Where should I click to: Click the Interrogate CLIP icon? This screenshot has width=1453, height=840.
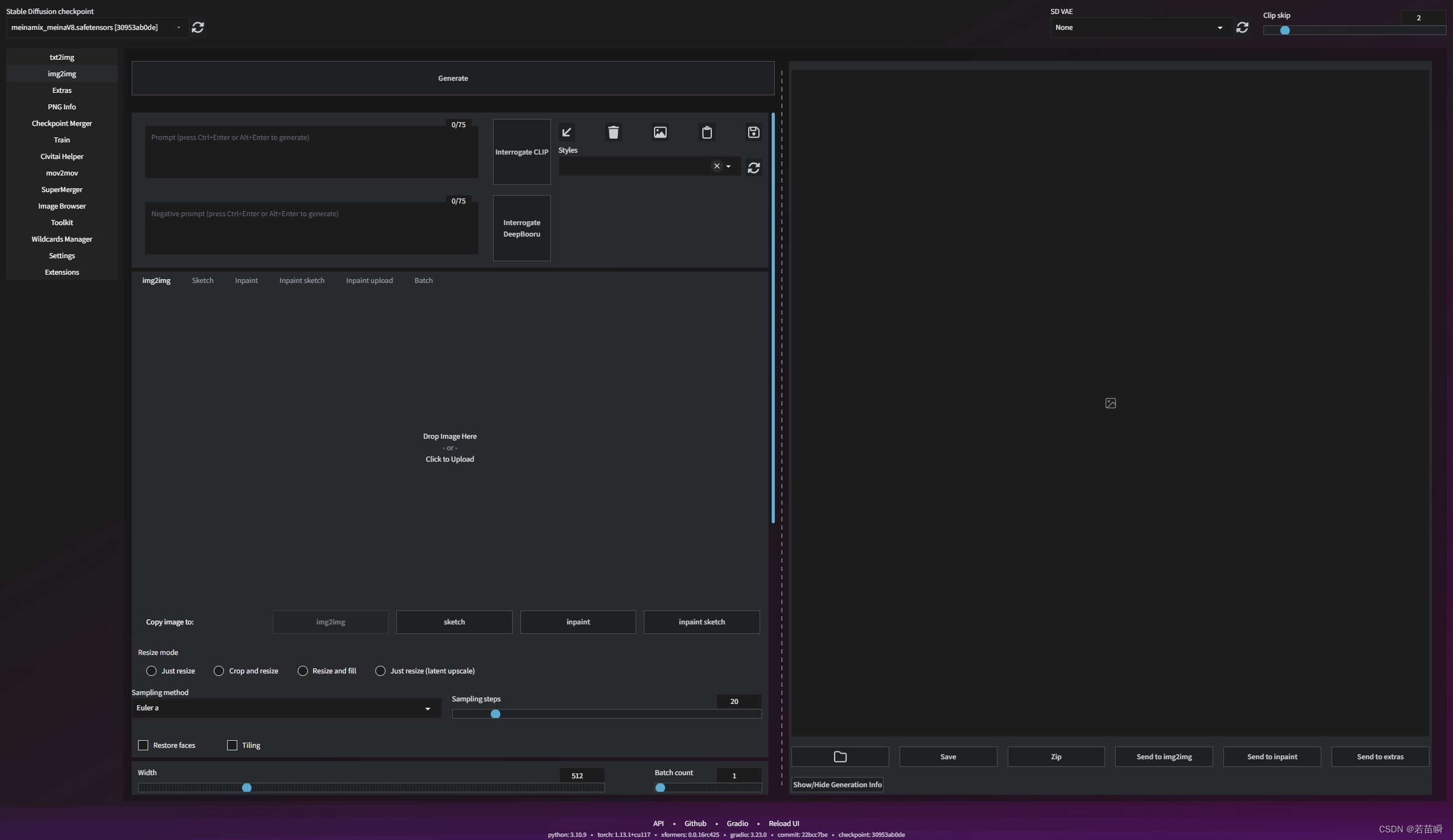coord(521,151)
